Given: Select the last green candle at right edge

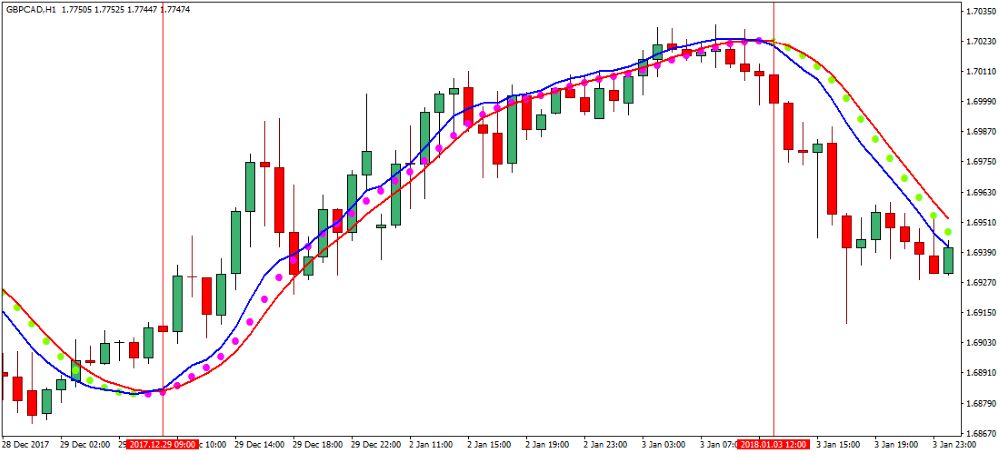Looking at the screenshot, I should tap(948, 260).
